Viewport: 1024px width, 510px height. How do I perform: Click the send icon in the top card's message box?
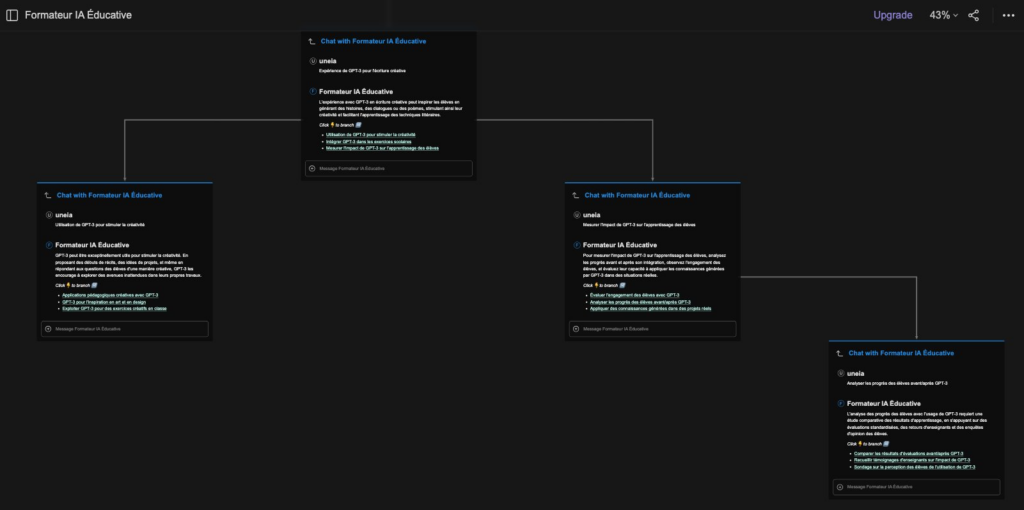tap(312, 168)
